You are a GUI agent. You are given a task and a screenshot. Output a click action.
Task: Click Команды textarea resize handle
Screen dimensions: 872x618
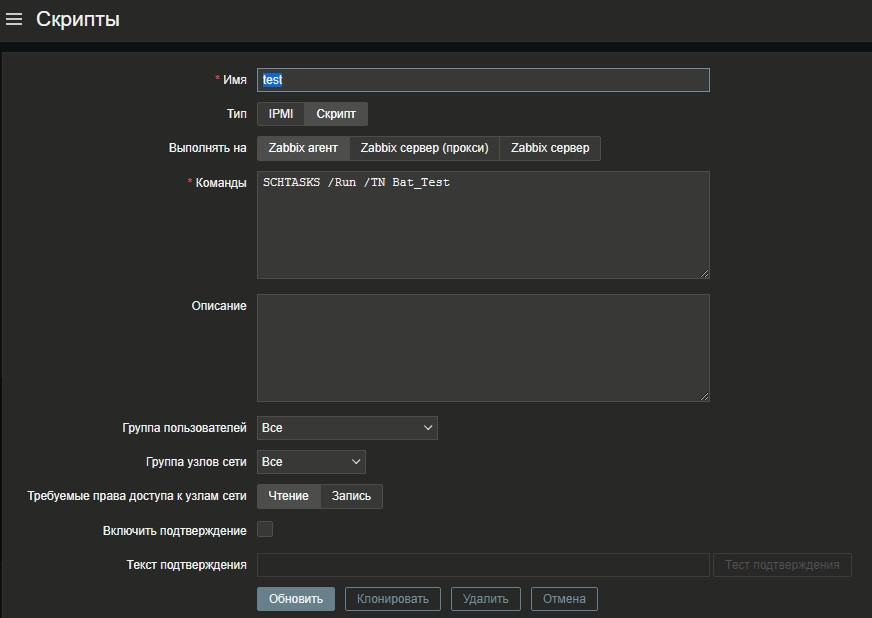click(x=704, y=273)
